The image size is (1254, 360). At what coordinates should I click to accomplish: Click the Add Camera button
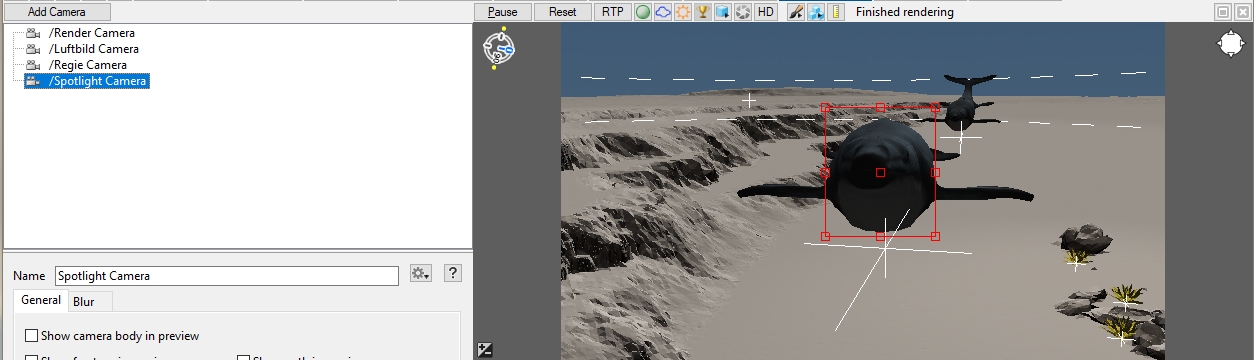(57, 12)
